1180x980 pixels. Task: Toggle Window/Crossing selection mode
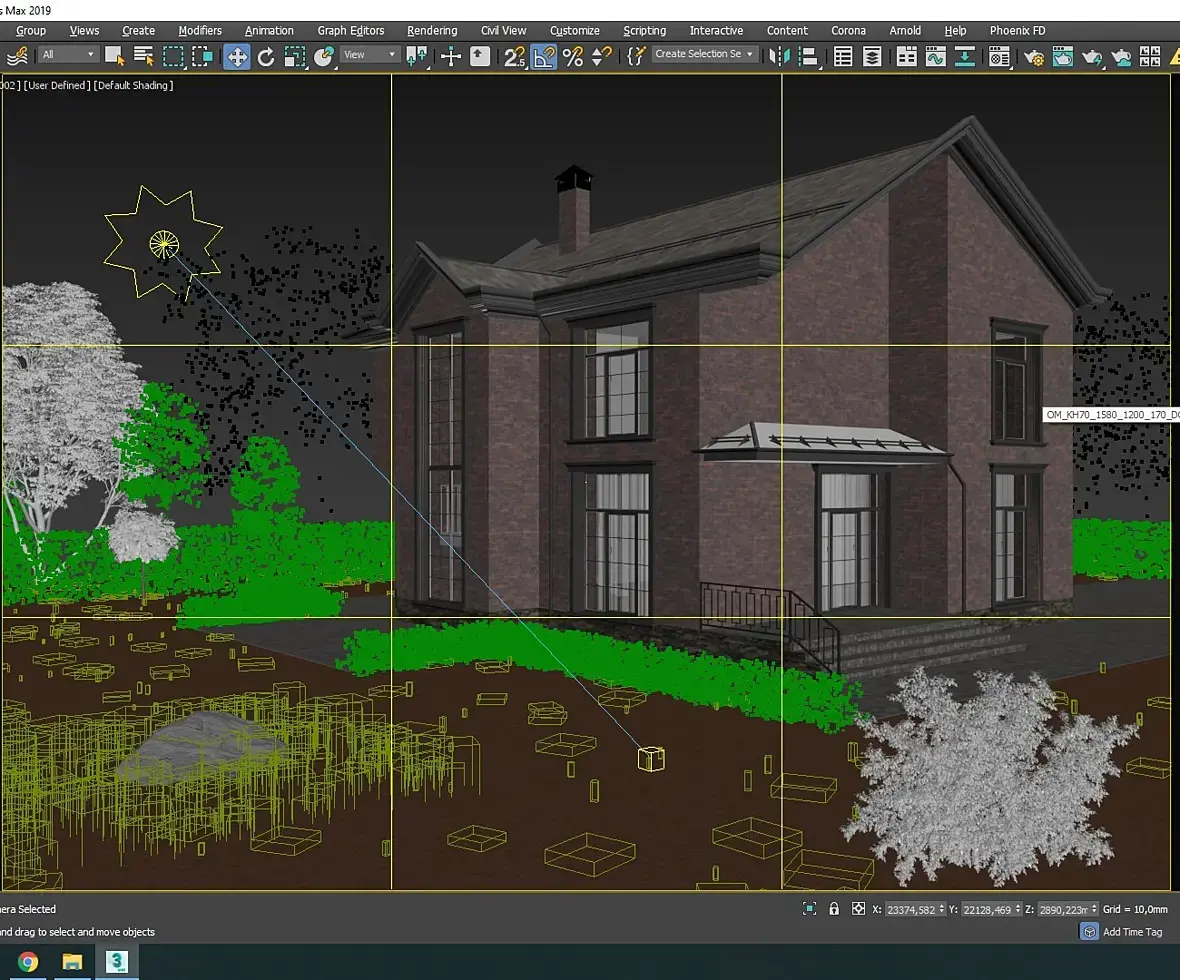202,56
